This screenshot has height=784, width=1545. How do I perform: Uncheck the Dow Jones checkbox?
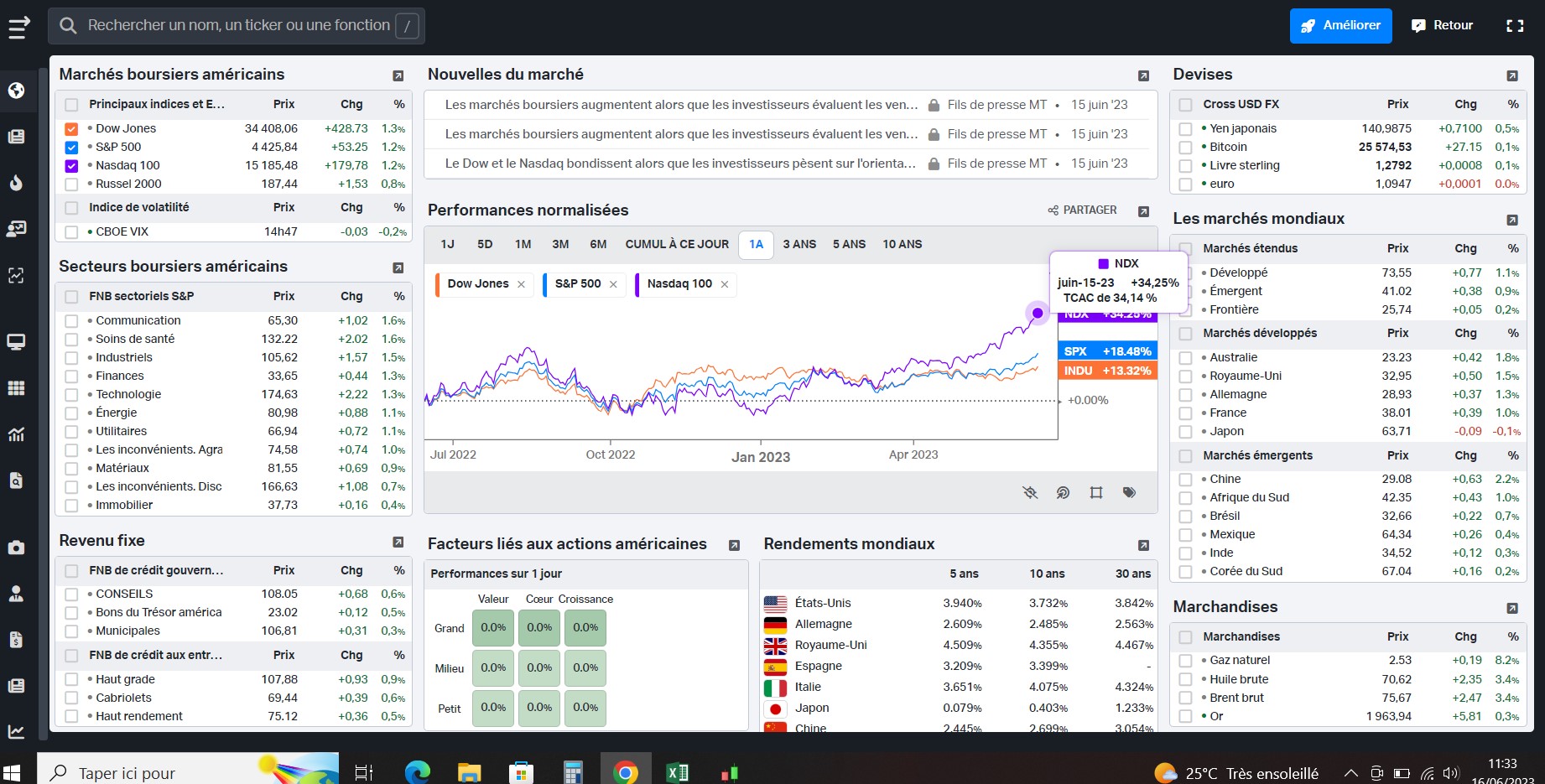tap(71, 129)
